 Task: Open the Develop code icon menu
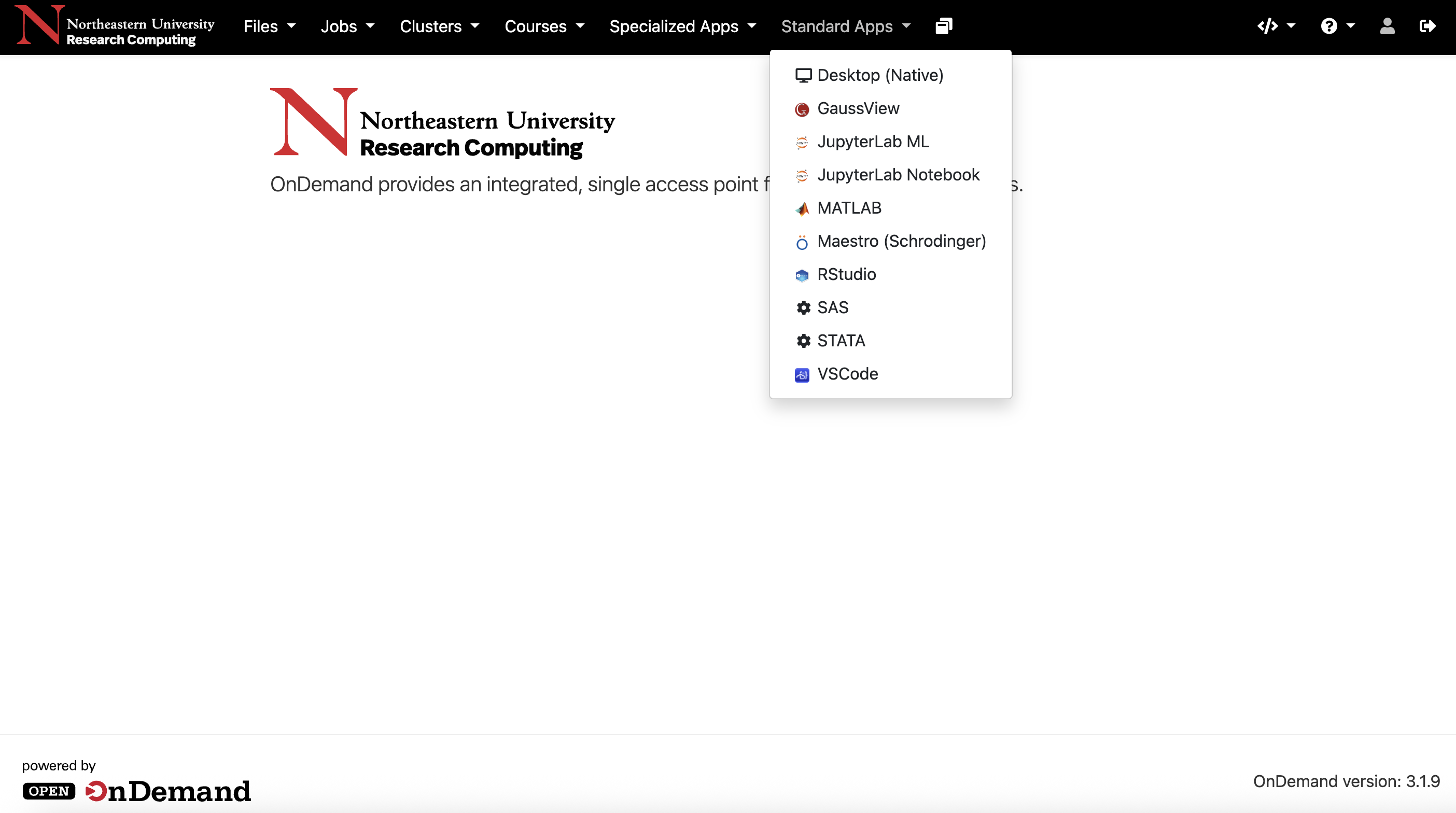pyautogui.click(x=1275, y=26)
